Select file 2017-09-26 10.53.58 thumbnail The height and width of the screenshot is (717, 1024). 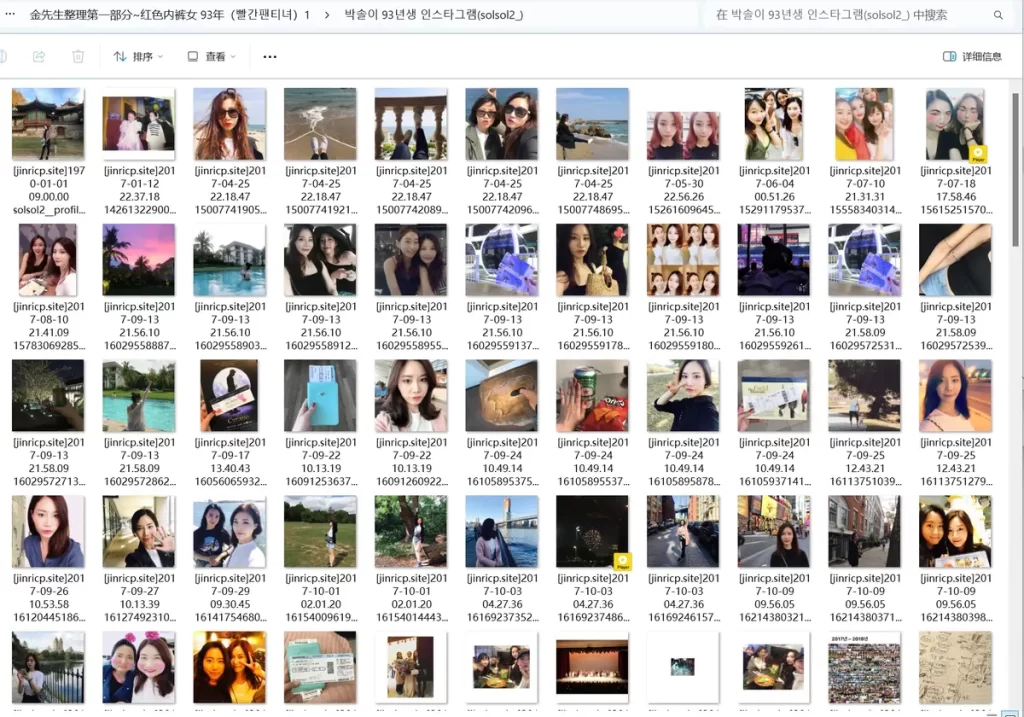48,532
